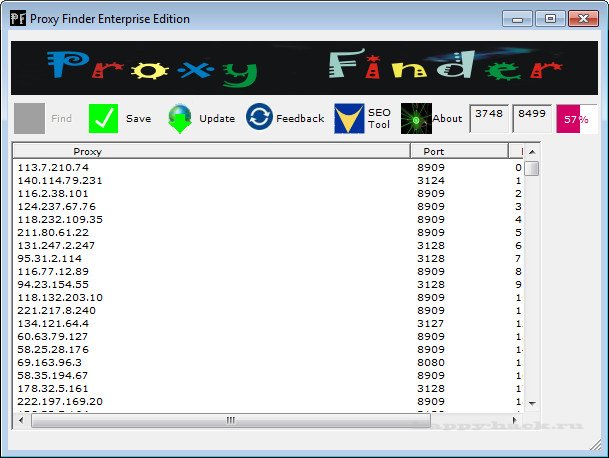609x458 pixels.
Task: Click port 8909 in the 113.7.210.74 row
Action: [x=431, y=167]
